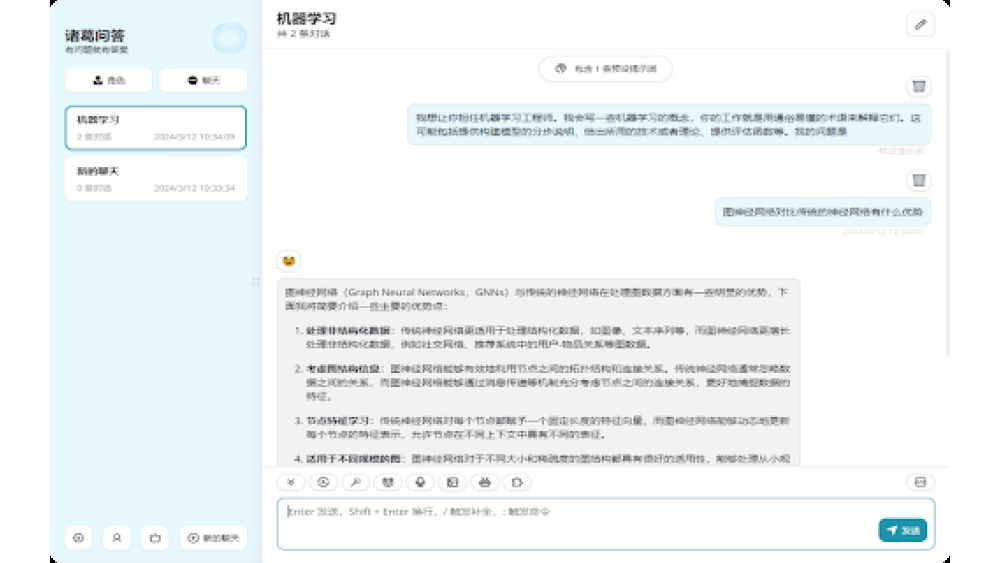Click the envelope-like icon at the toolbar's right end

(x=920, y=482)
